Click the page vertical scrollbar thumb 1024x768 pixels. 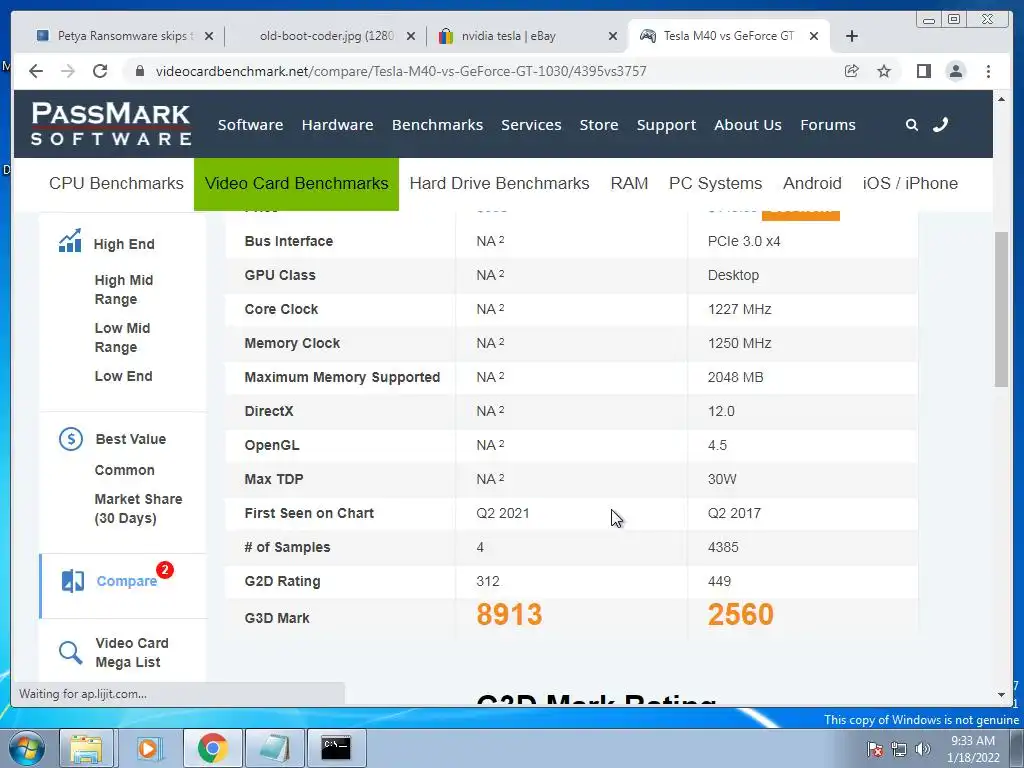pos(1001,309)
